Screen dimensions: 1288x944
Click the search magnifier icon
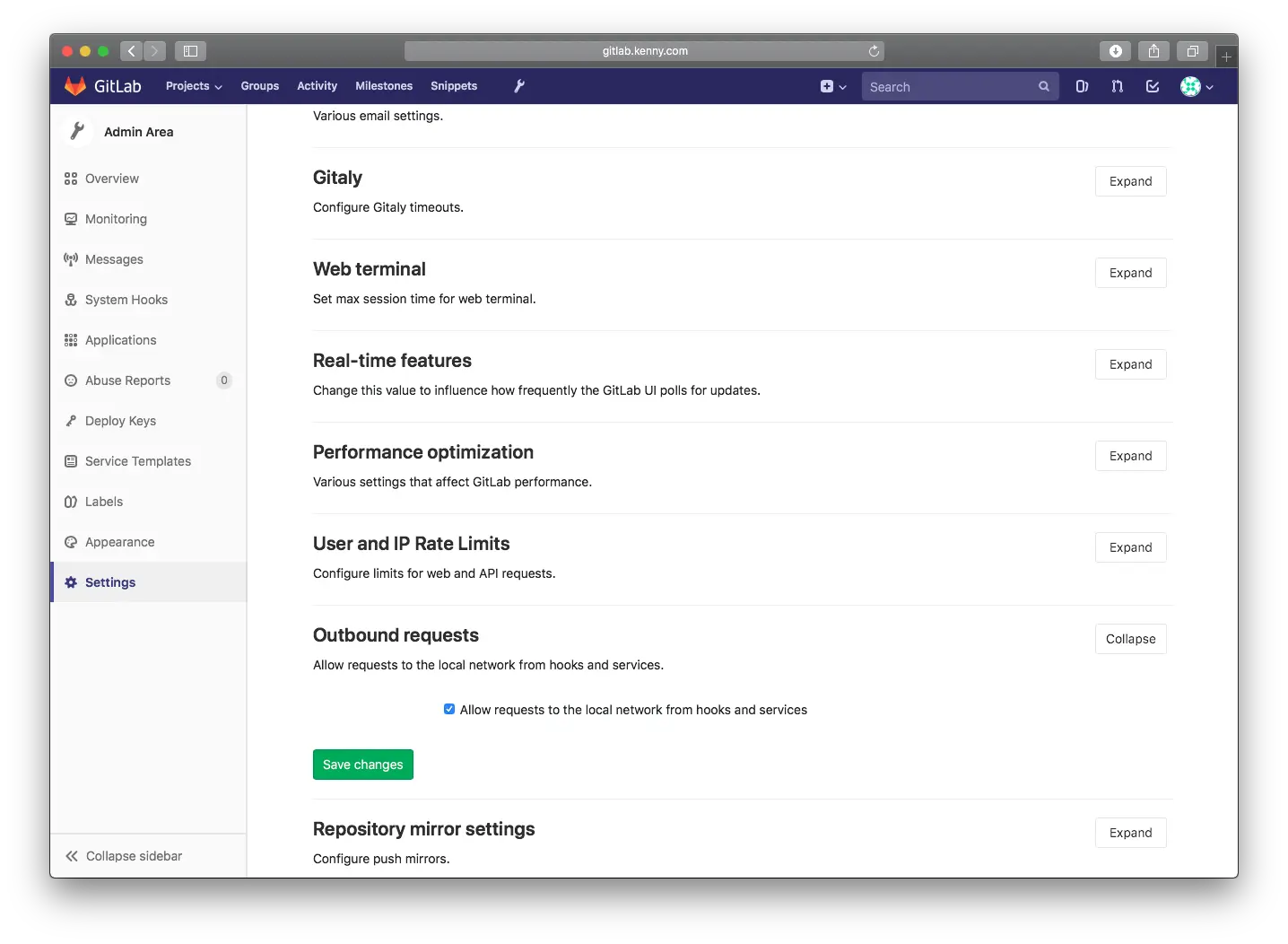point(1044,87)
